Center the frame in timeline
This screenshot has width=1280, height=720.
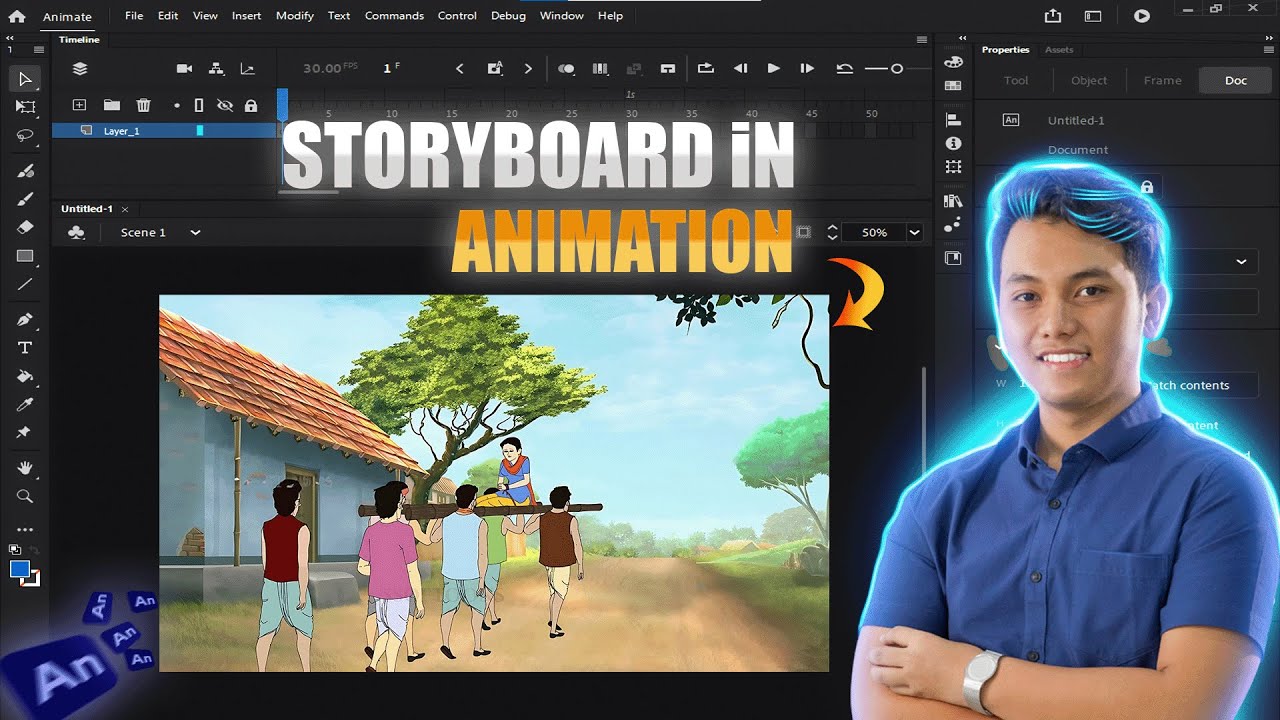coord(668,69)
